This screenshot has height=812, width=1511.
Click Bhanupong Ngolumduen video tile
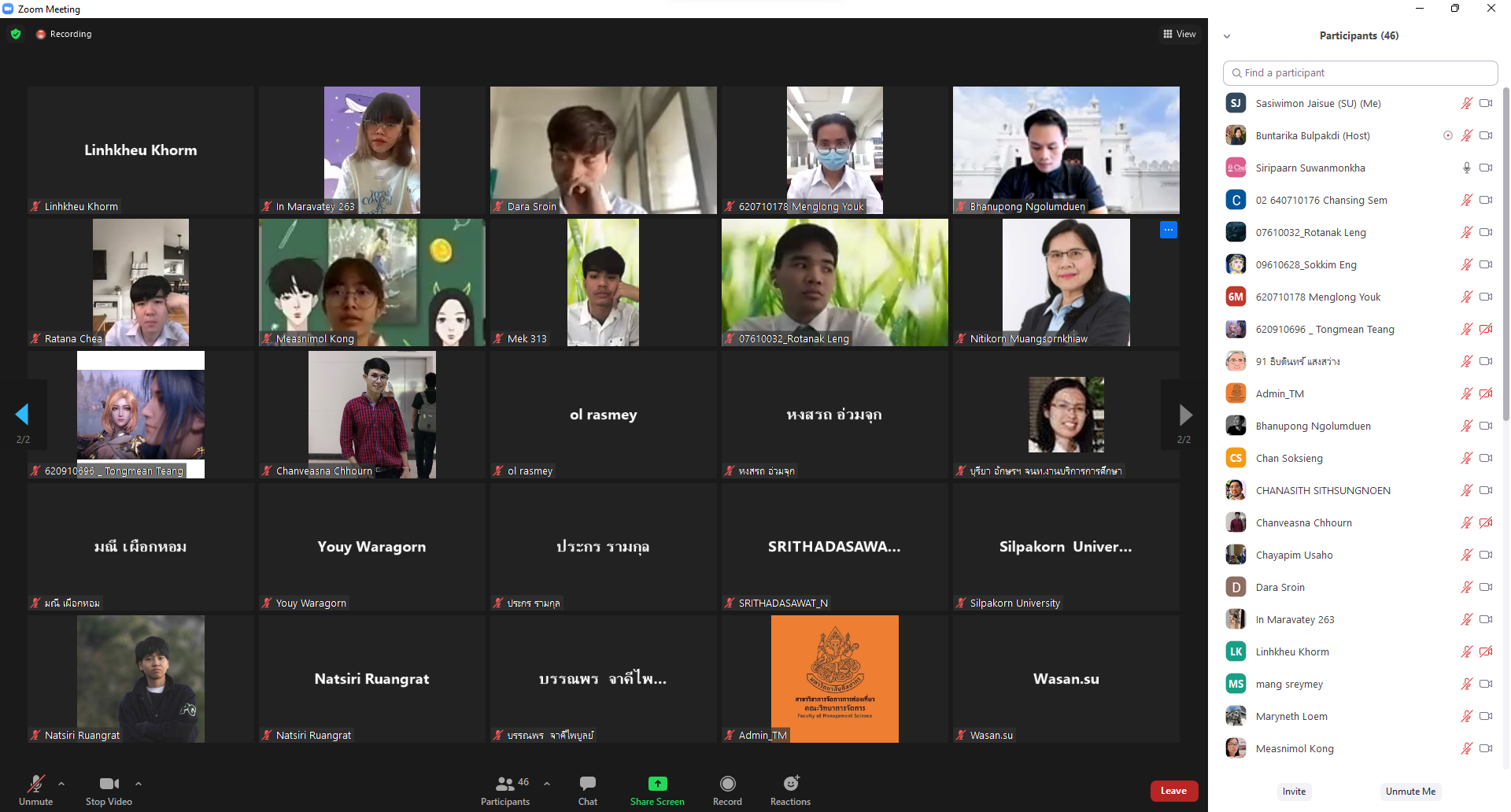1066,150
